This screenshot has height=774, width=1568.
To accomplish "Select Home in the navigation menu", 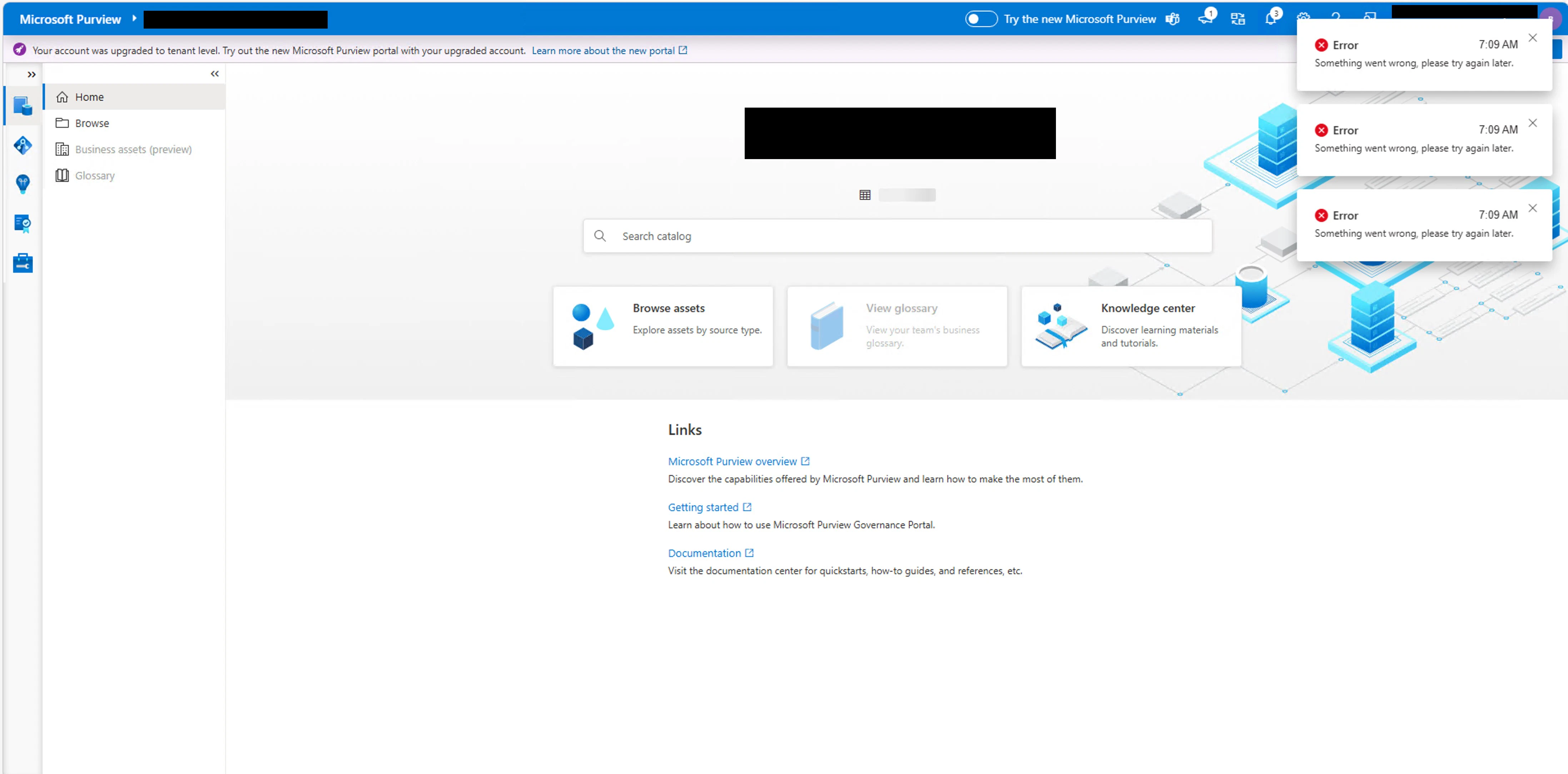I will [89, 97].
